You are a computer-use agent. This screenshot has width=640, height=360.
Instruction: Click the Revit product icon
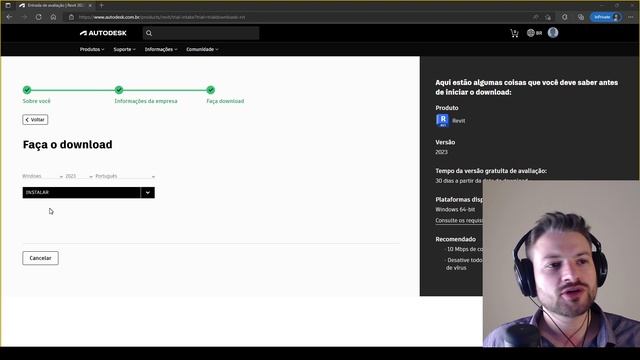coord(442,120)
